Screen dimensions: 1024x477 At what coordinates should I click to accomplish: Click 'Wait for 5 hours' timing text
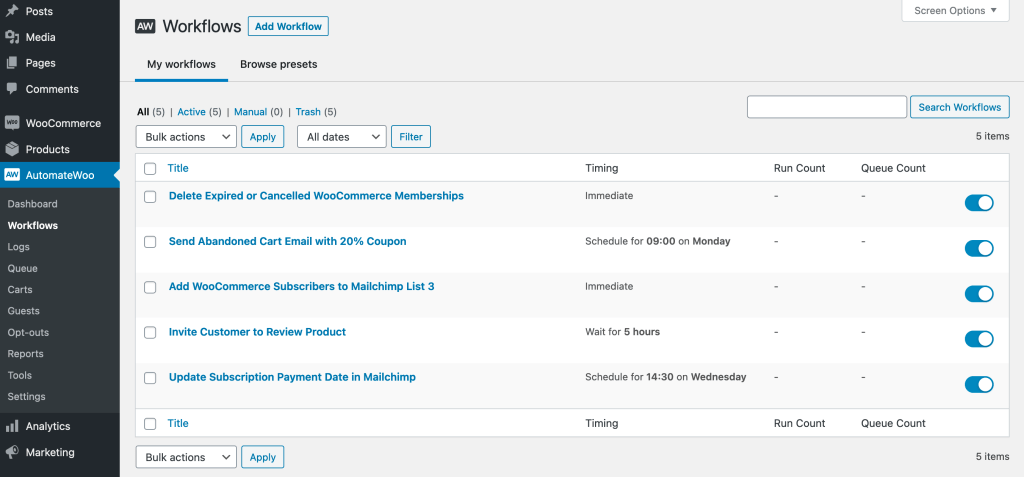[x=622, y=332]
